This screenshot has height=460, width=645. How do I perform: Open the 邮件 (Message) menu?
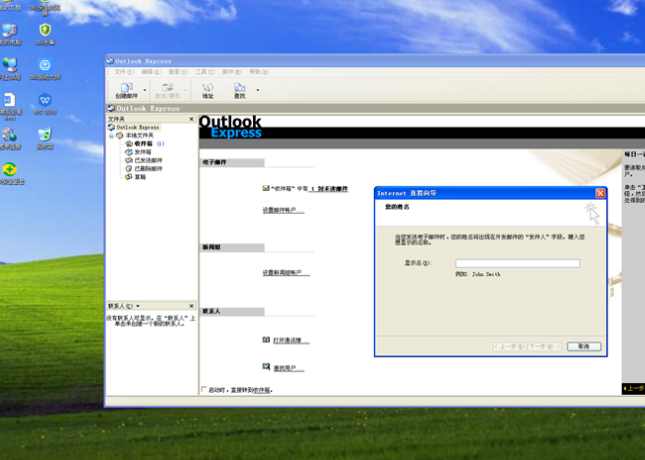coord(232,72)
